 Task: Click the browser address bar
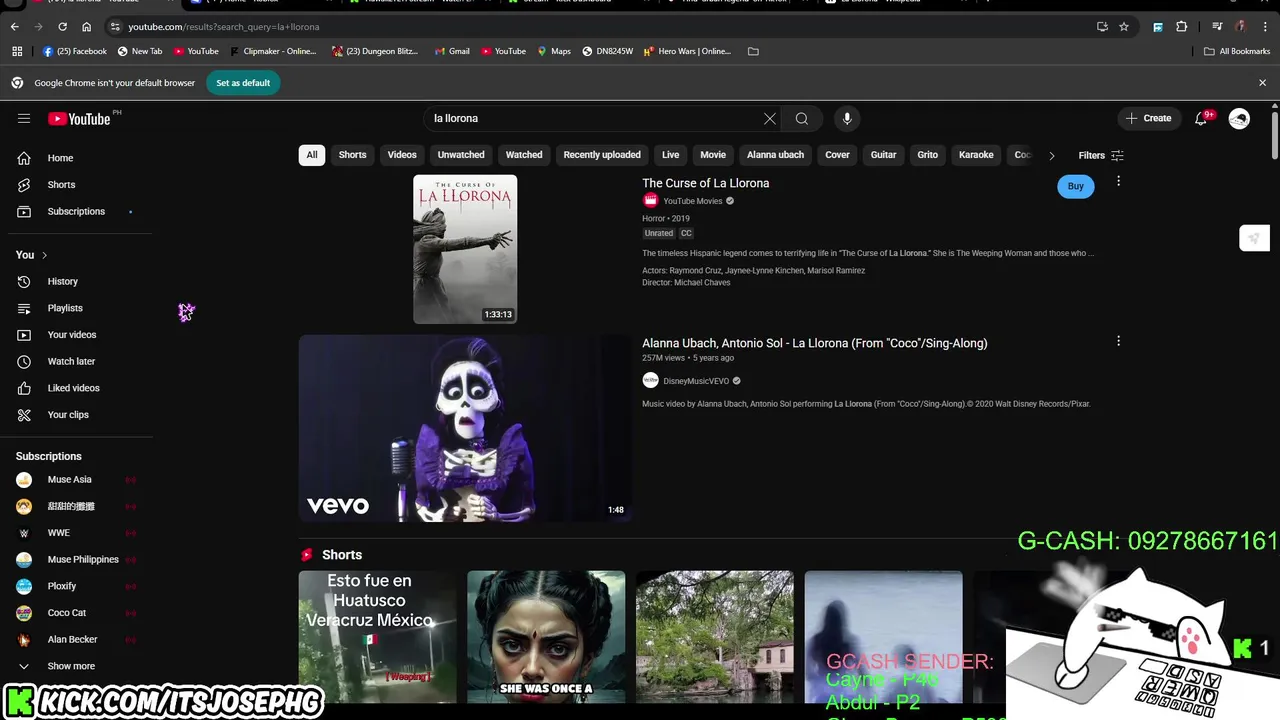[x=600, y=27]
